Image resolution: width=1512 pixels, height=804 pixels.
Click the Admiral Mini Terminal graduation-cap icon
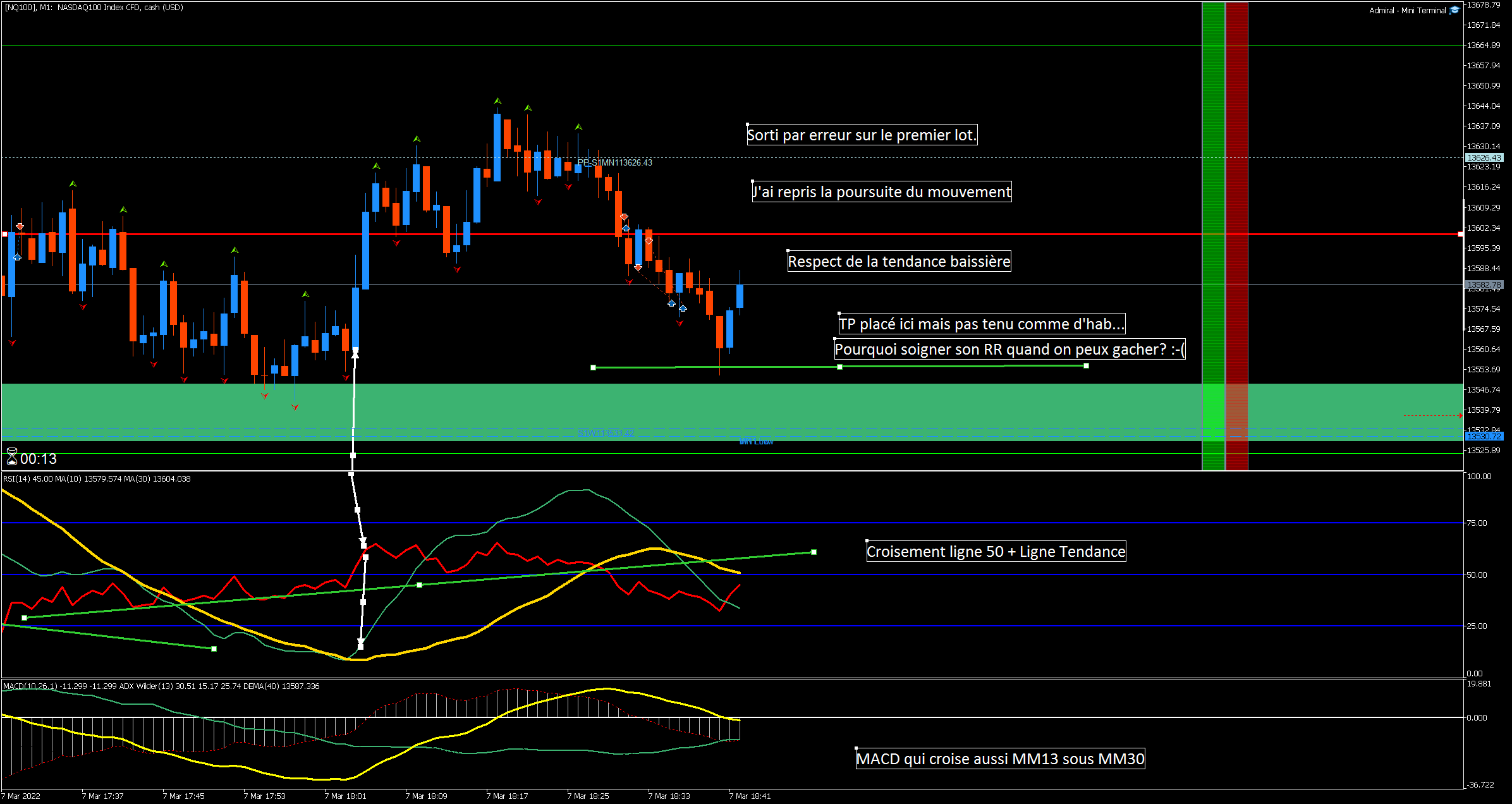pyautogui.click(x=1454, y=9)
